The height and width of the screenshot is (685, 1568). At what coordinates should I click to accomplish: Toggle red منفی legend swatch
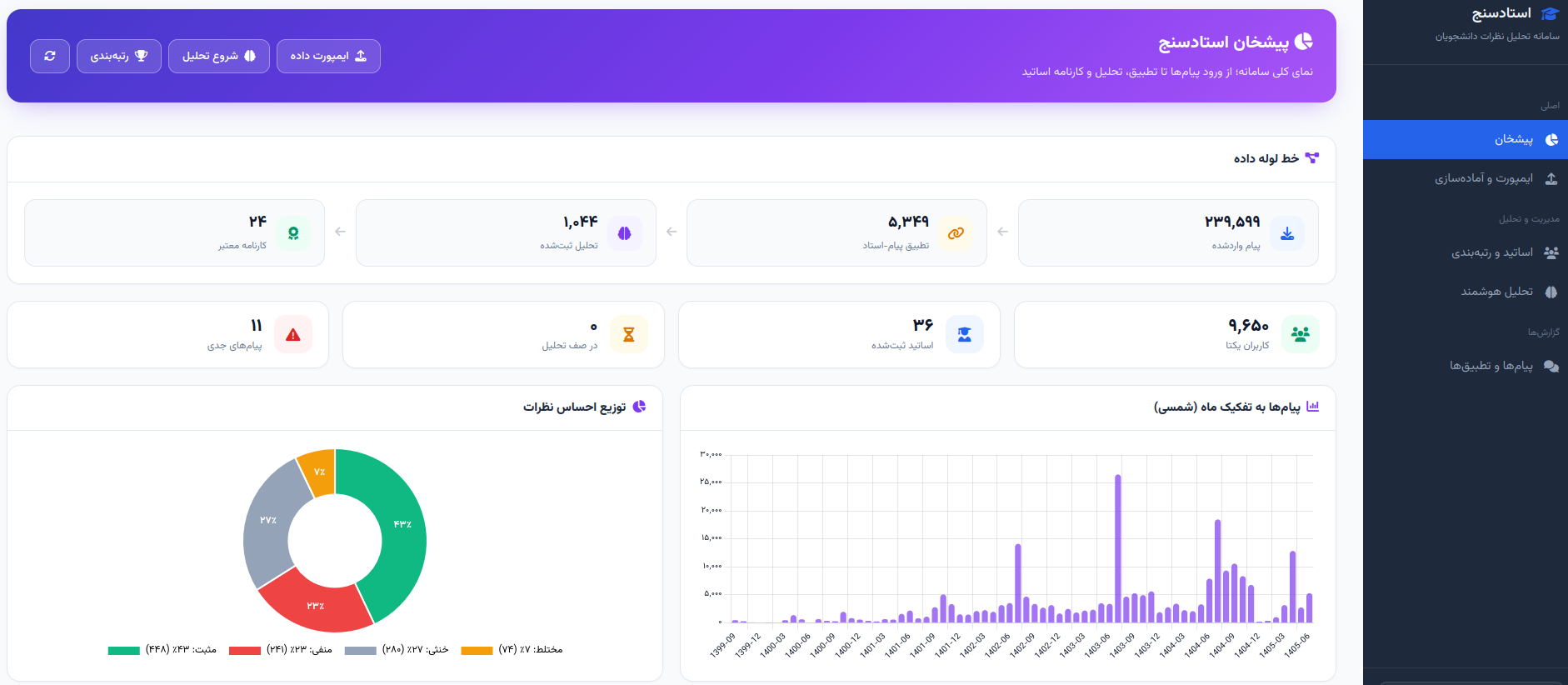[245, 651]
